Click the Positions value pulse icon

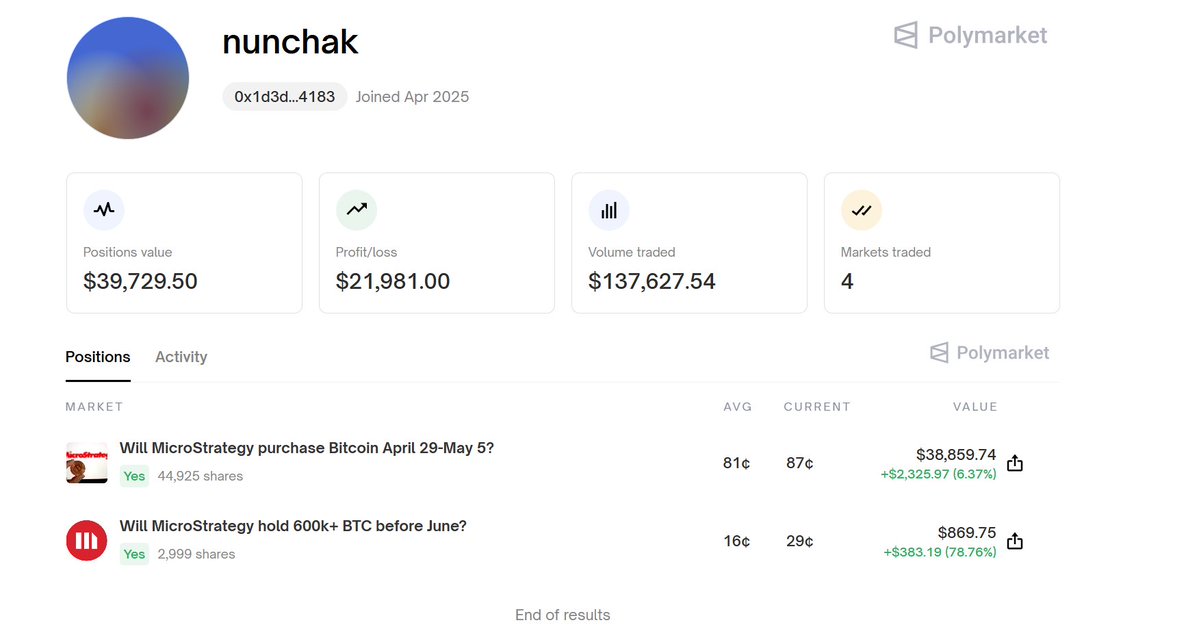click(x=104, y=210)
